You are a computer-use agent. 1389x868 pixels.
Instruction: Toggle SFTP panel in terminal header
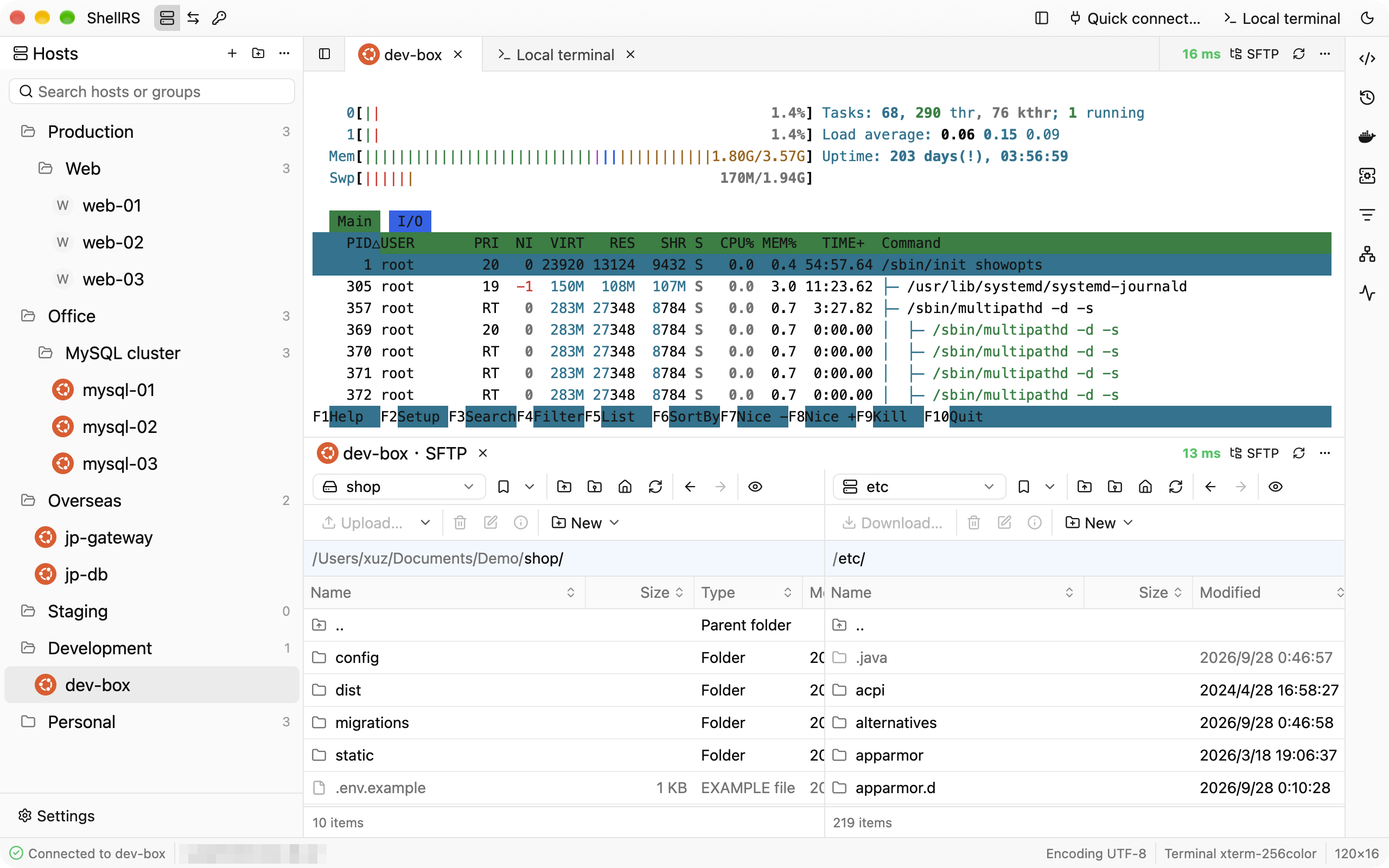[1254, 54]
